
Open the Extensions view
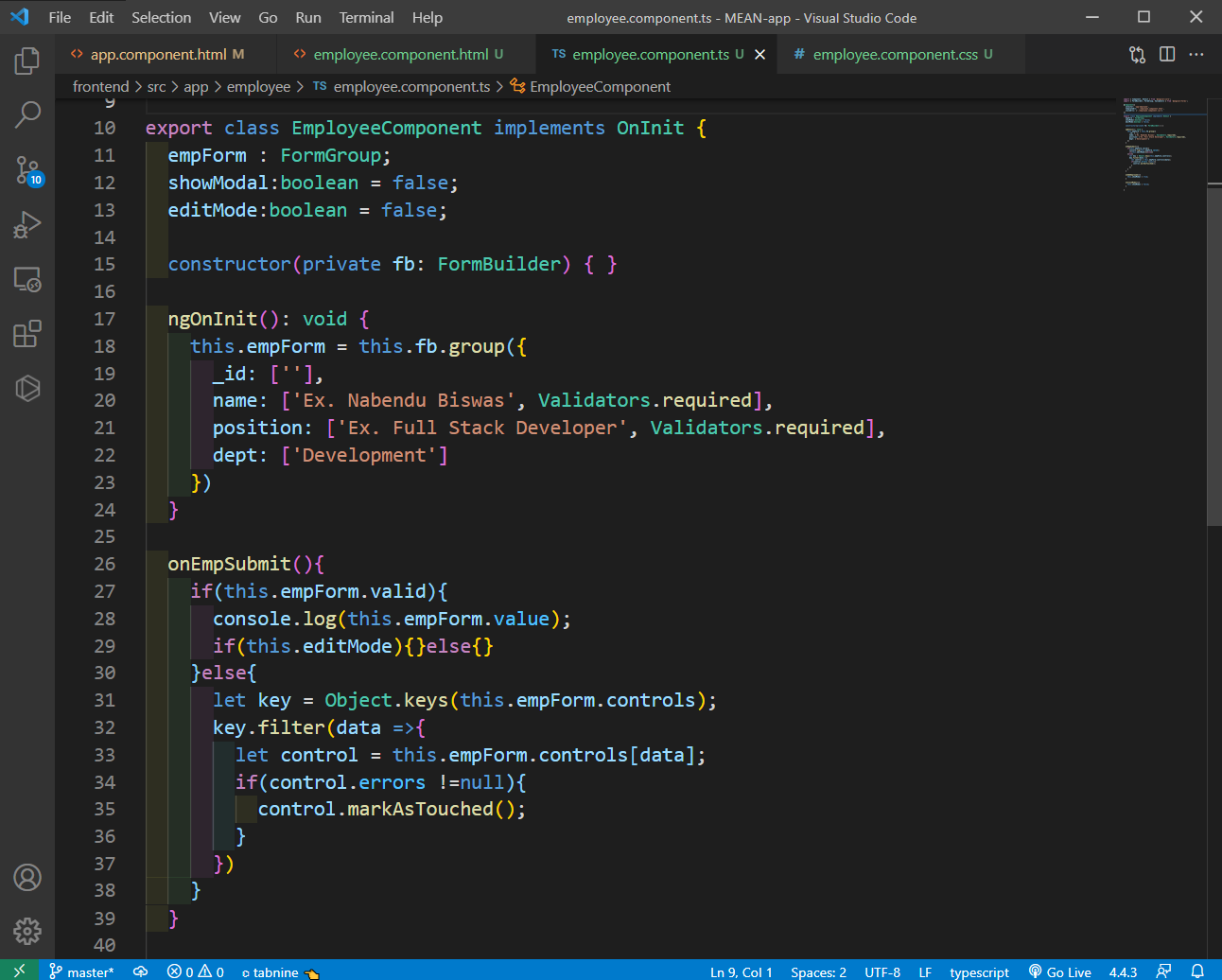click(x=27, y=334)
